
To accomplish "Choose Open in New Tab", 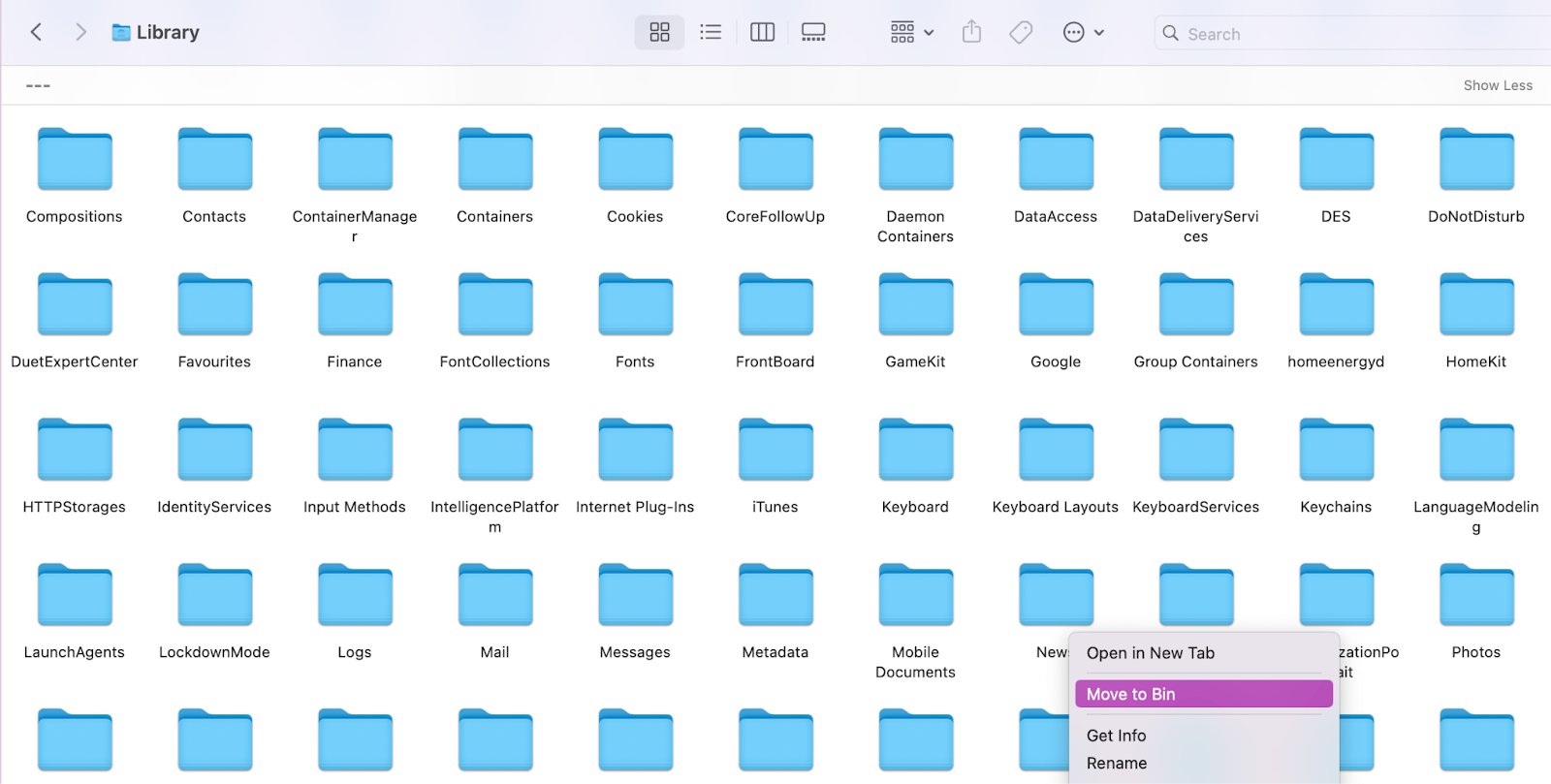I will coord(1203,653).
